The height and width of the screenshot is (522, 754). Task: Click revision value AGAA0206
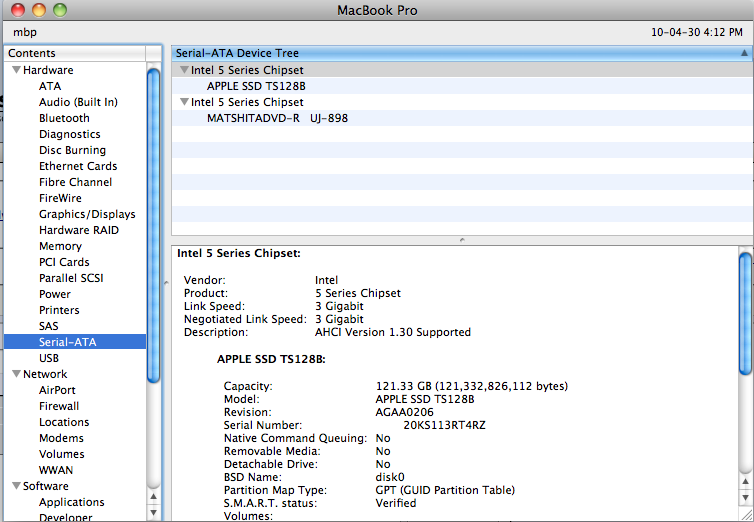[x=404, y=412]
